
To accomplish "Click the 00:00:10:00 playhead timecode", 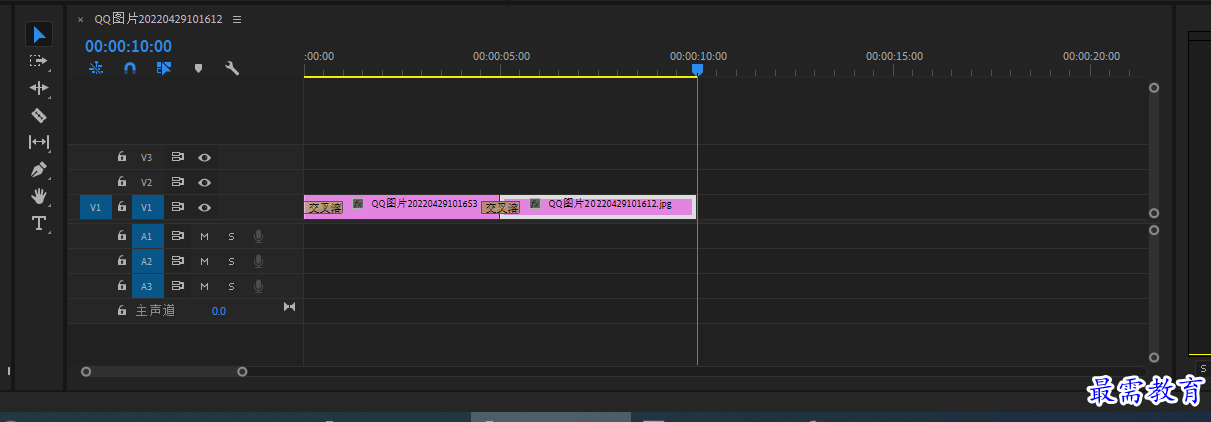I will [x=128, y=46].
